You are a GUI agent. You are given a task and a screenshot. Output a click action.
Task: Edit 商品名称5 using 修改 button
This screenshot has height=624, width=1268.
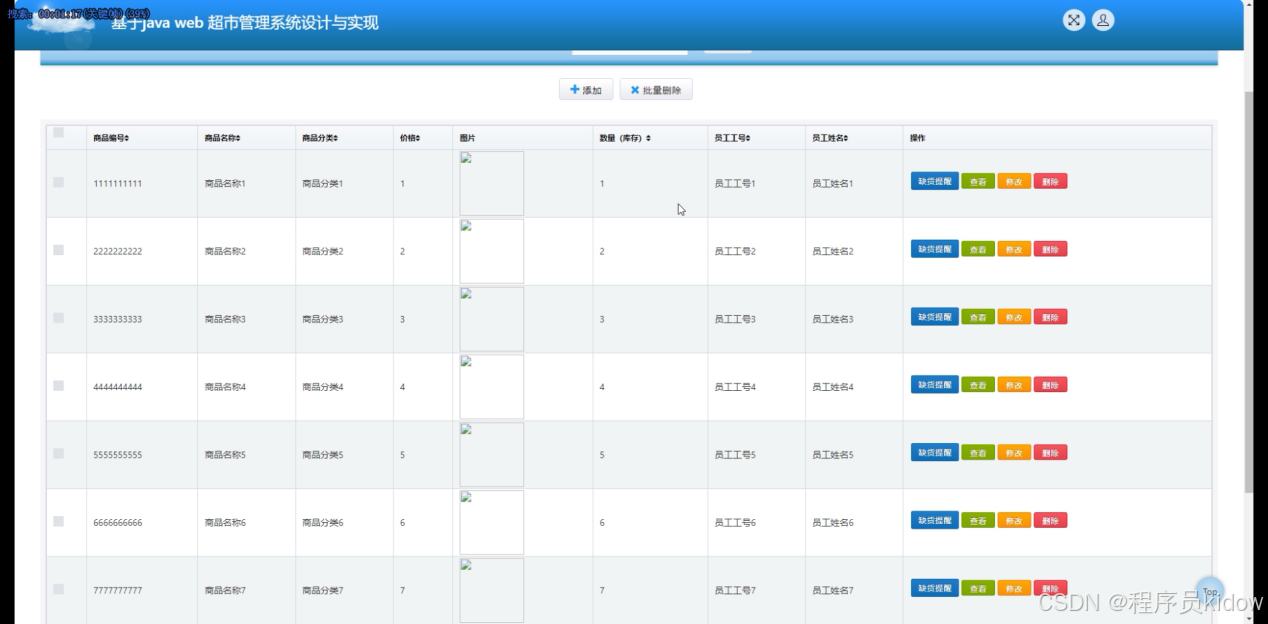(x=1014, y=452)
